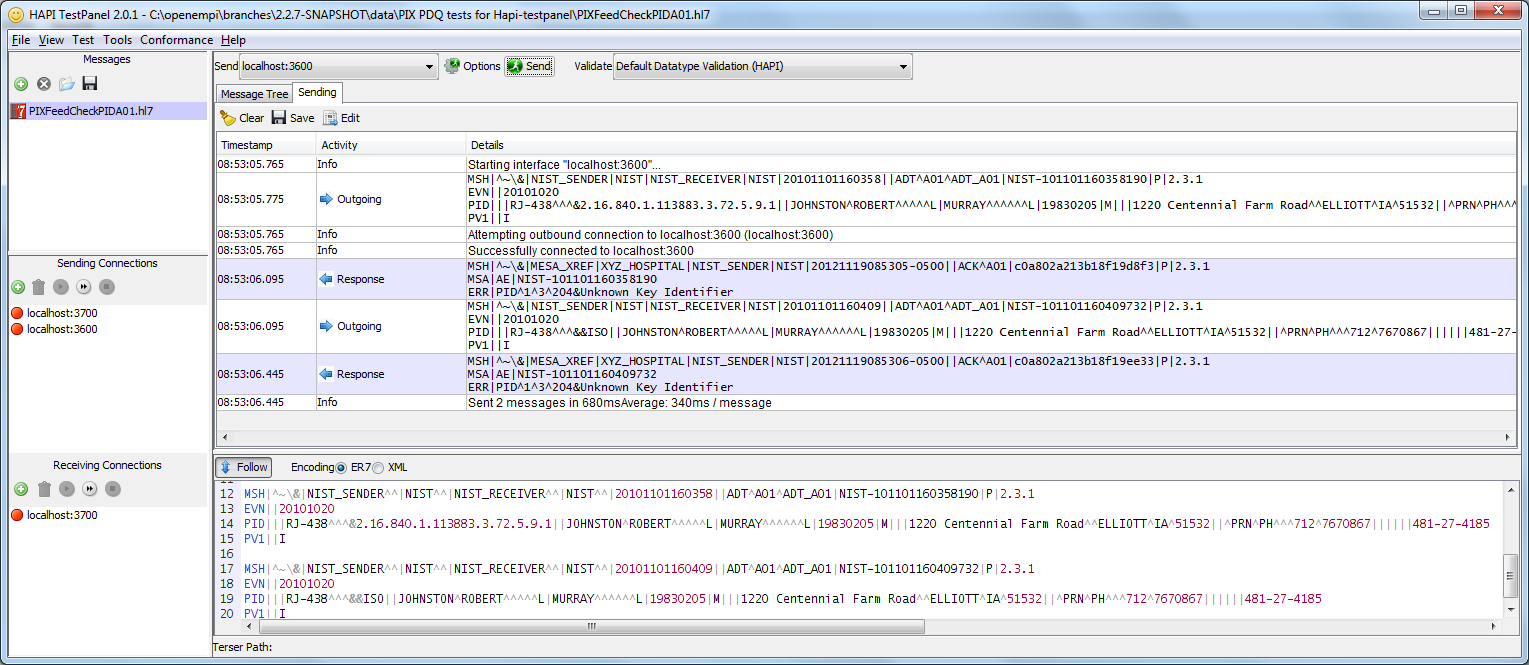Viewport: 1529px width, 665px height.
Task: Click the Options gear button
Action: [x=472, y=66]
